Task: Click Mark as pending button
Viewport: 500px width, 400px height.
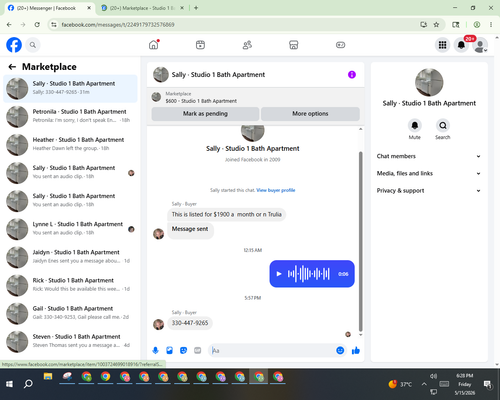Action: pyautogui.click(x=205, y=114)
